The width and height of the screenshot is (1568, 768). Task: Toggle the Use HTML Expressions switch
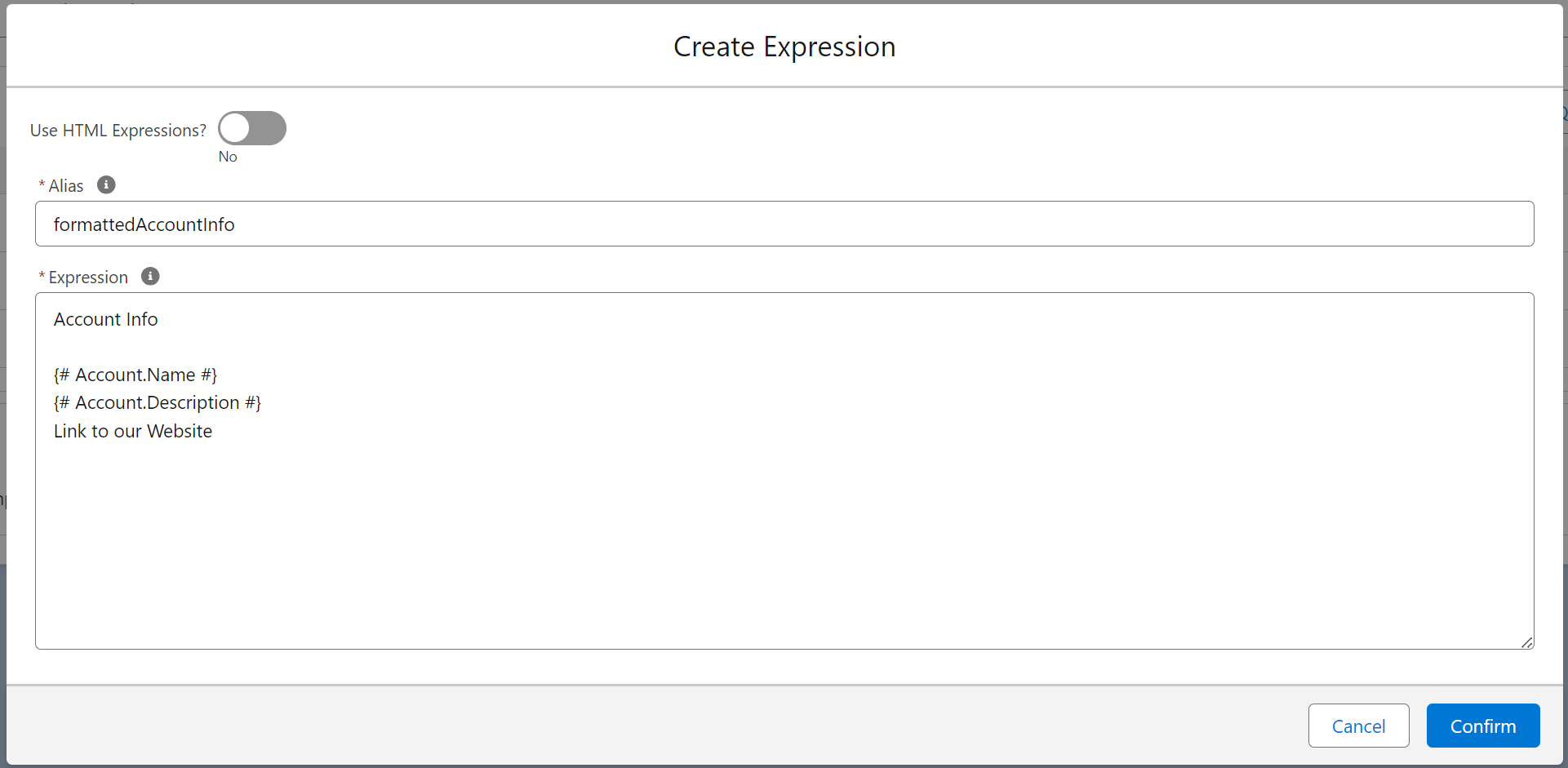point(252,128)
